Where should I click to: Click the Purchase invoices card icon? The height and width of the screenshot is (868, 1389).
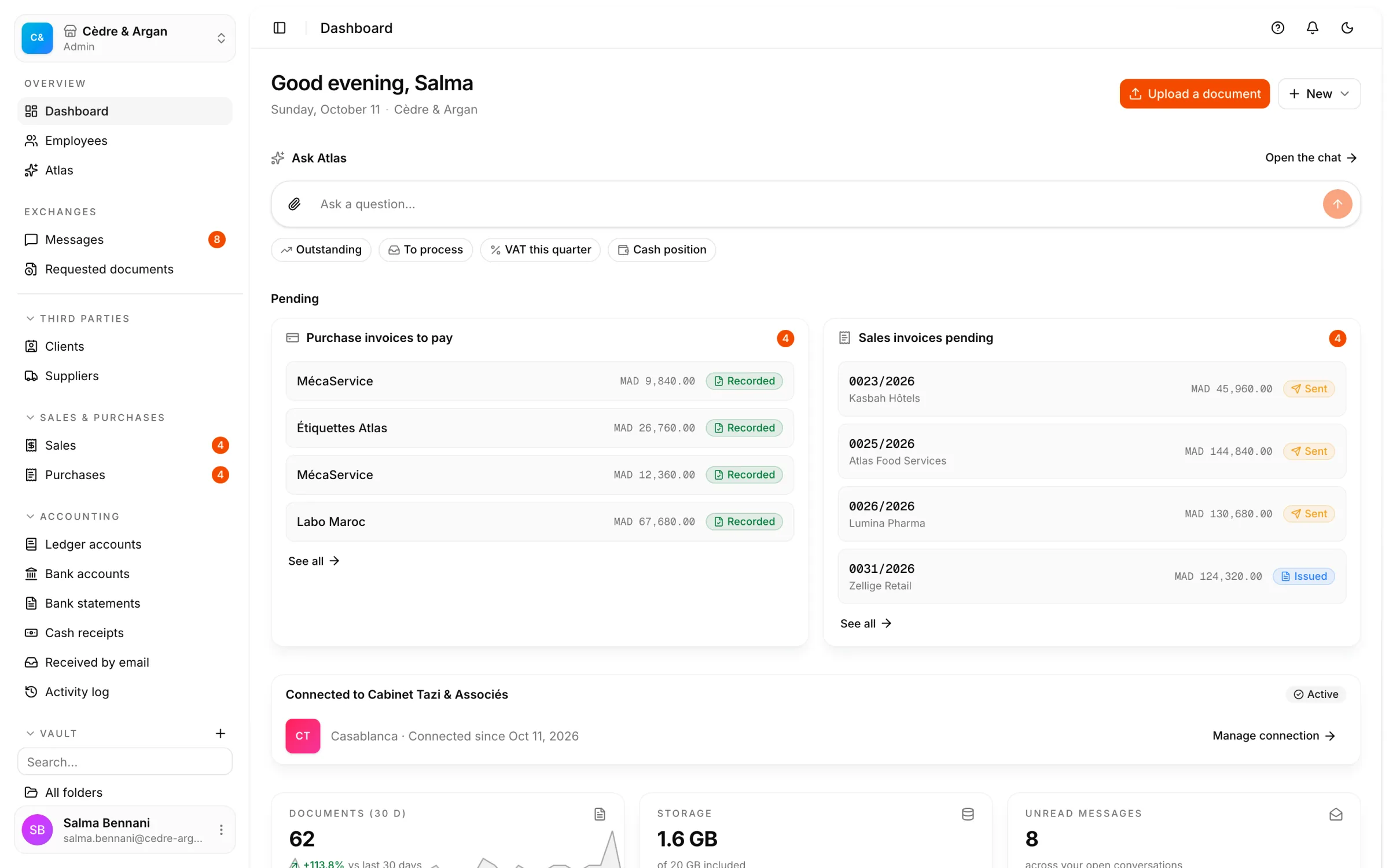coord(292,337)
